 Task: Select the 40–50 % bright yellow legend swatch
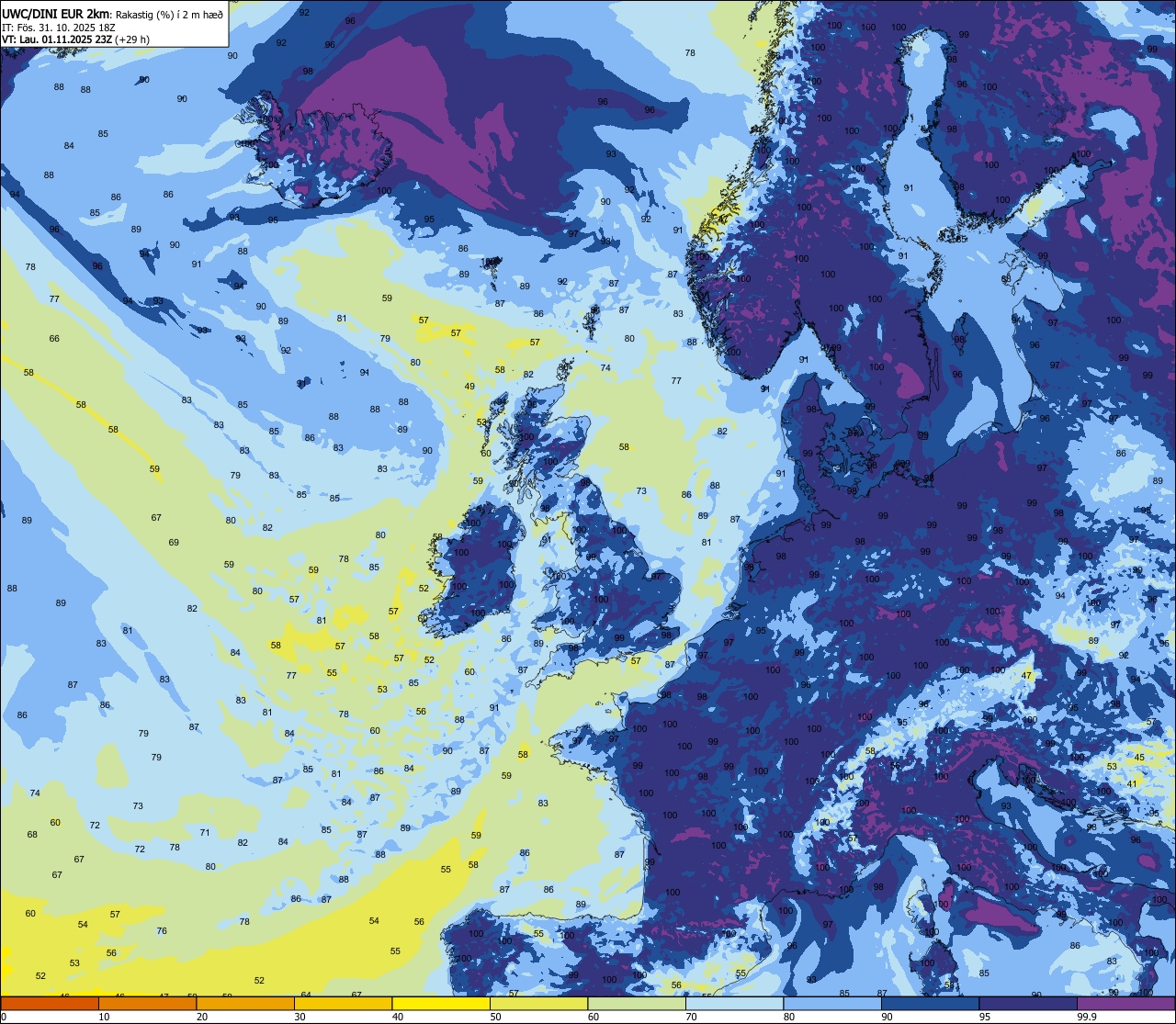pyautogui.click(x=441, y=1003)
